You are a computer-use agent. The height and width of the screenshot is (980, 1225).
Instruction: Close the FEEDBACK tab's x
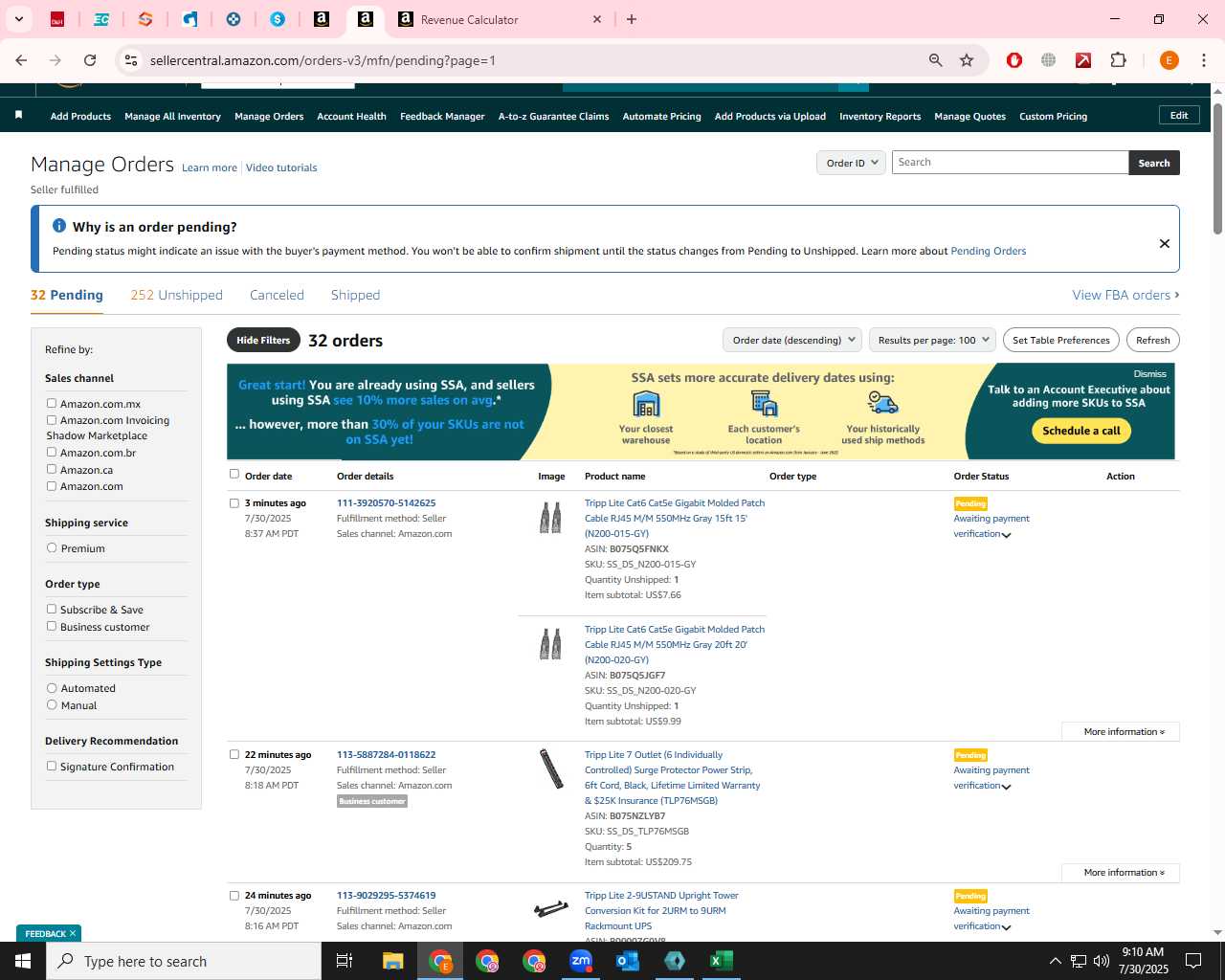[x=73, y=933]
